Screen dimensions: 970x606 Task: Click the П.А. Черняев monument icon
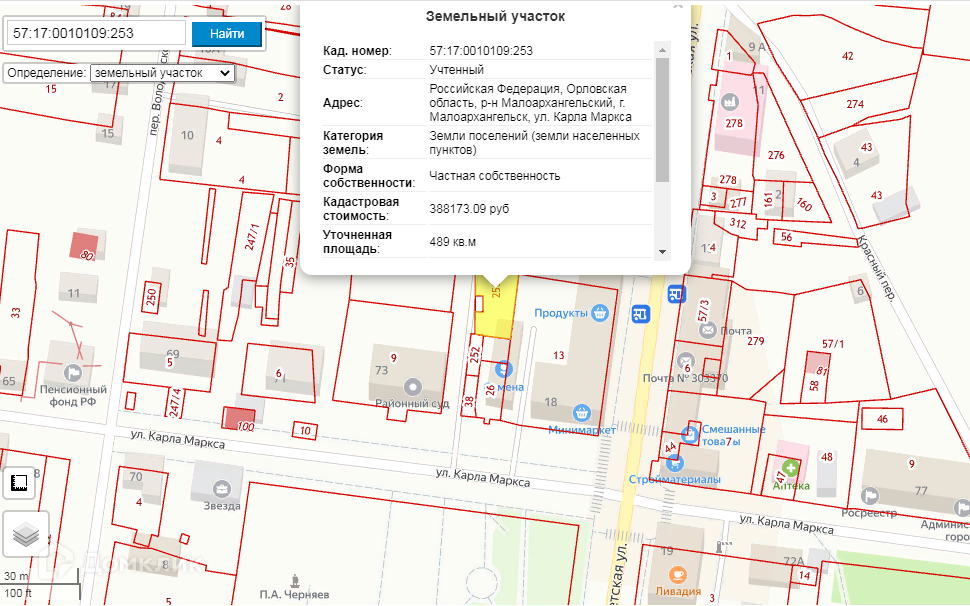[x=295, y=581]
